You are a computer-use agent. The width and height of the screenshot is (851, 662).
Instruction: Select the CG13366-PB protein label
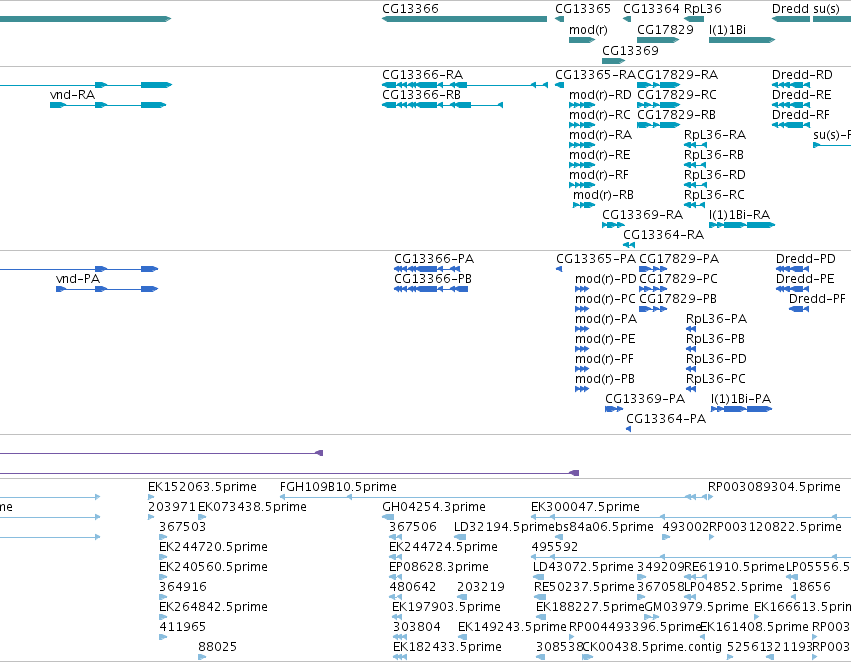coord(433,279)
